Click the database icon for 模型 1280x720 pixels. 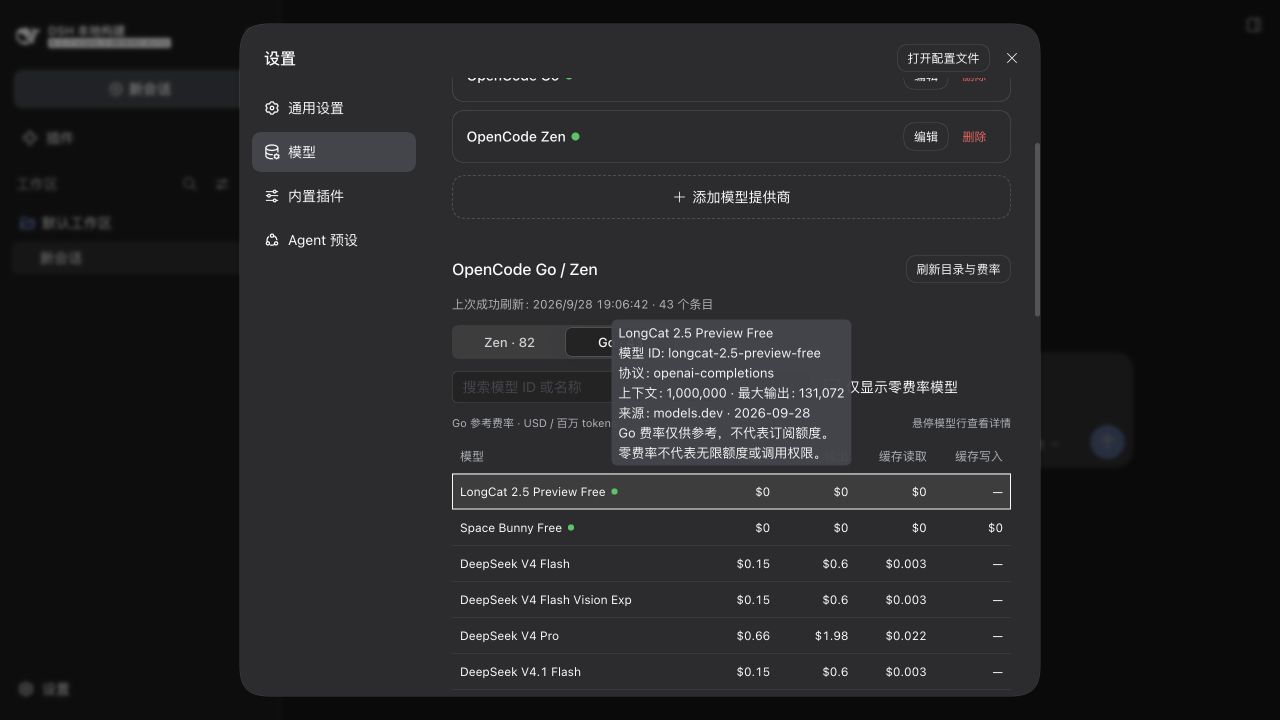tap(272, 152)
